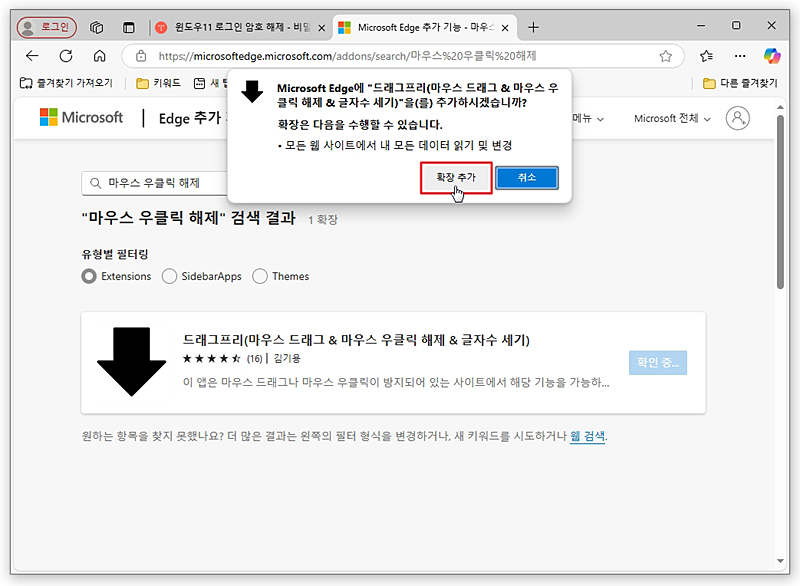This screenshot has width=800, height=586.
Task: Click the Microsoft logo
Action: click(x=81, y=117)
